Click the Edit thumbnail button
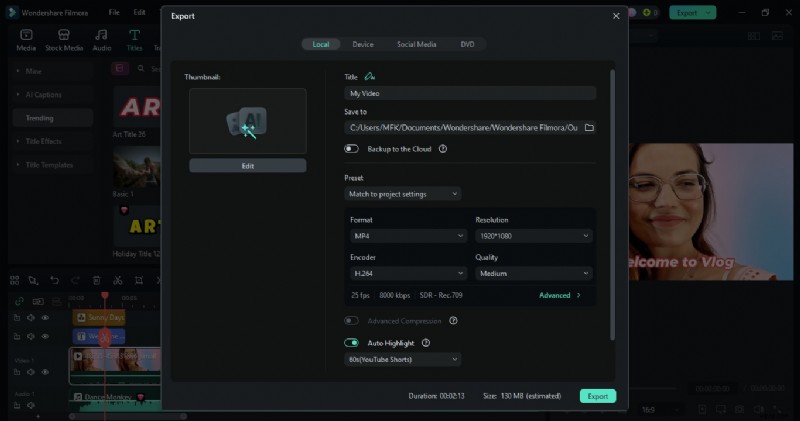The image size is (800, 421). click(248, 166)
